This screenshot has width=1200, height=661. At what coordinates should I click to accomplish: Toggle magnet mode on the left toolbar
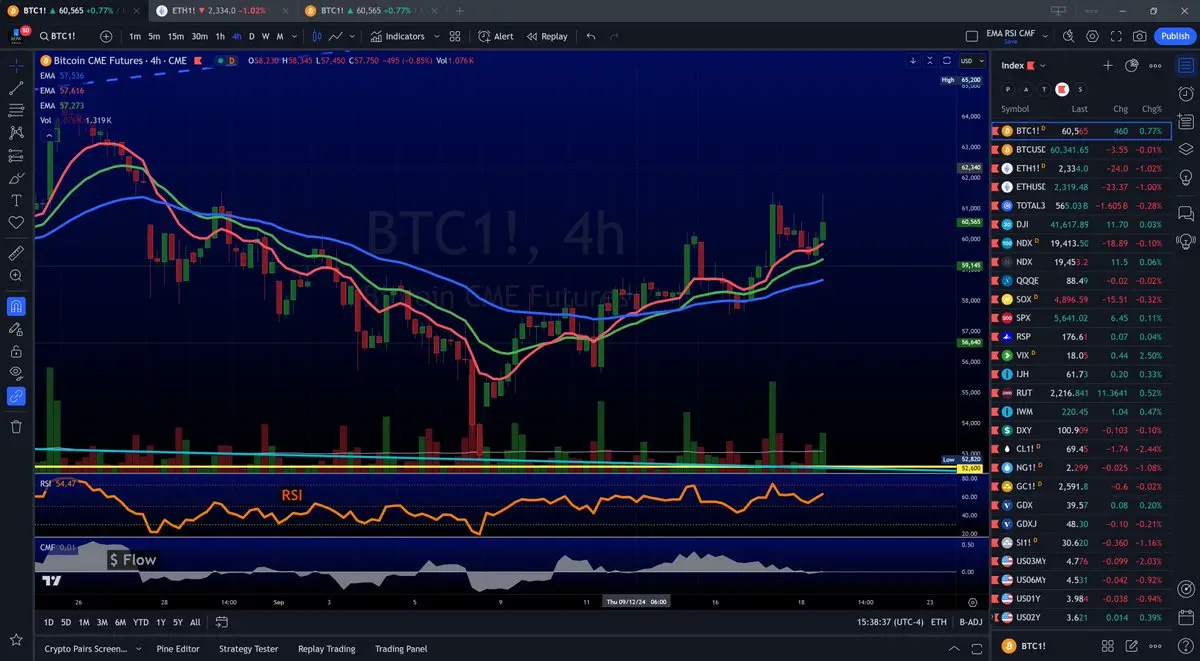coord(16,306)
